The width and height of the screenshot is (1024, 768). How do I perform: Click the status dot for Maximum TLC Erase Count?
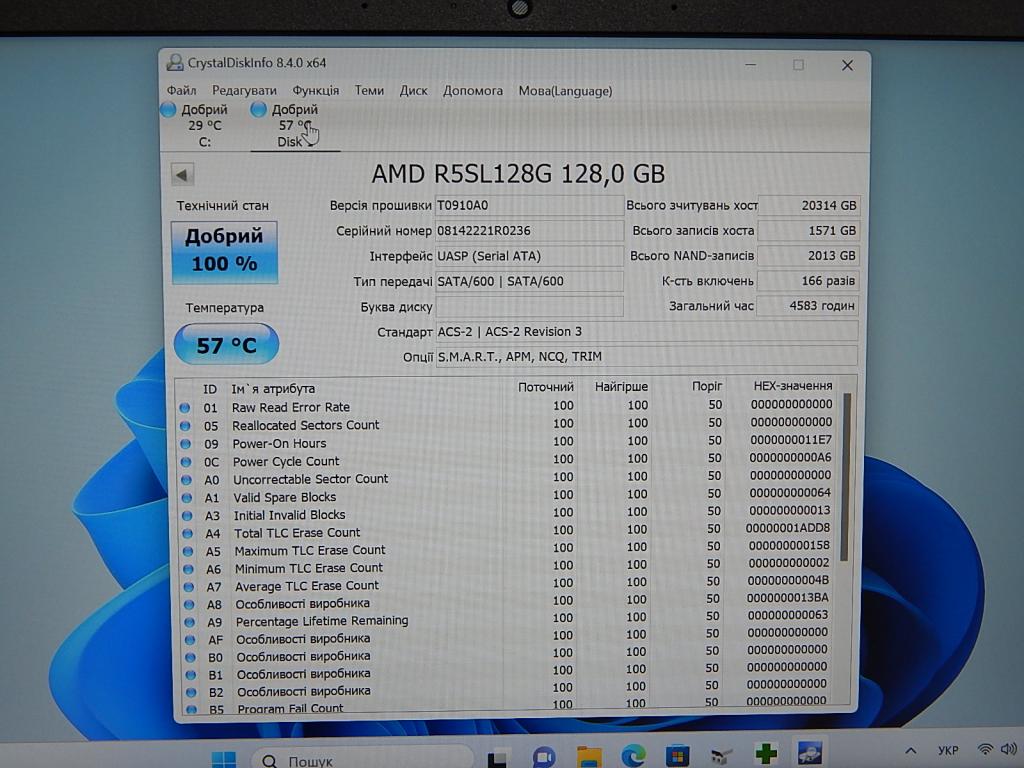click(188, 551)
